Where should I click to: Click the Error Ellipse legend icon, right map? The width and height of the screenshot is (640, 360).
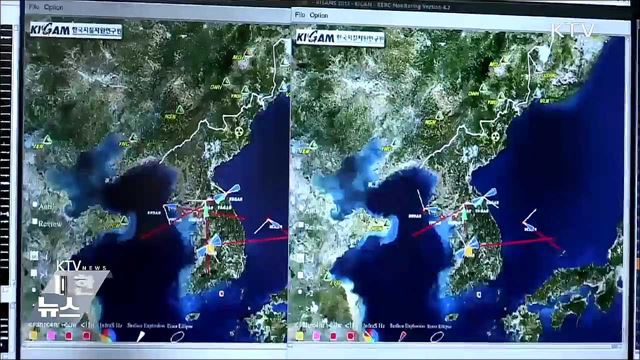click(x=437, y=336)
